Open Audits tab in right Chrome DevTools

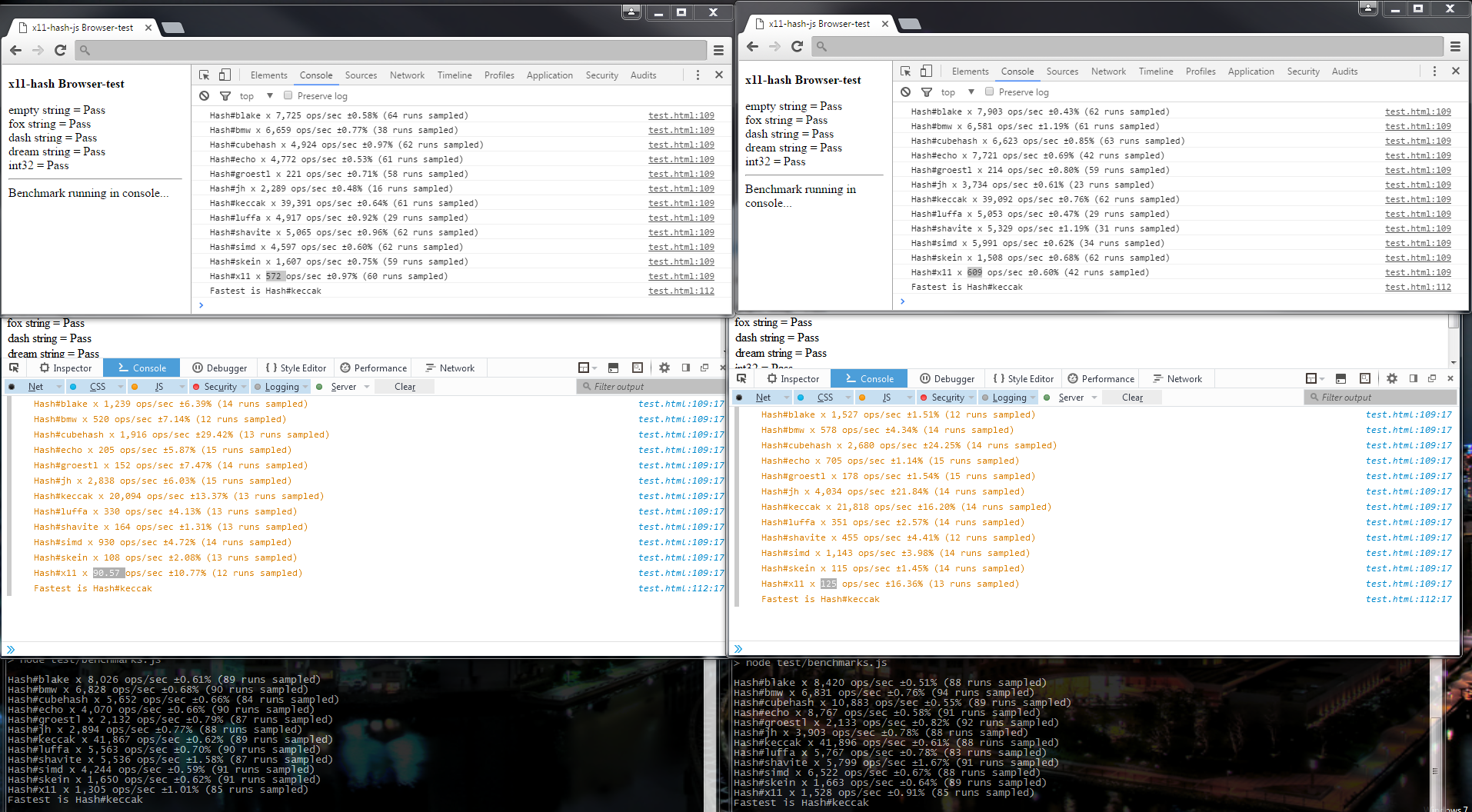pyautogui.click(x=1344, y=72)
